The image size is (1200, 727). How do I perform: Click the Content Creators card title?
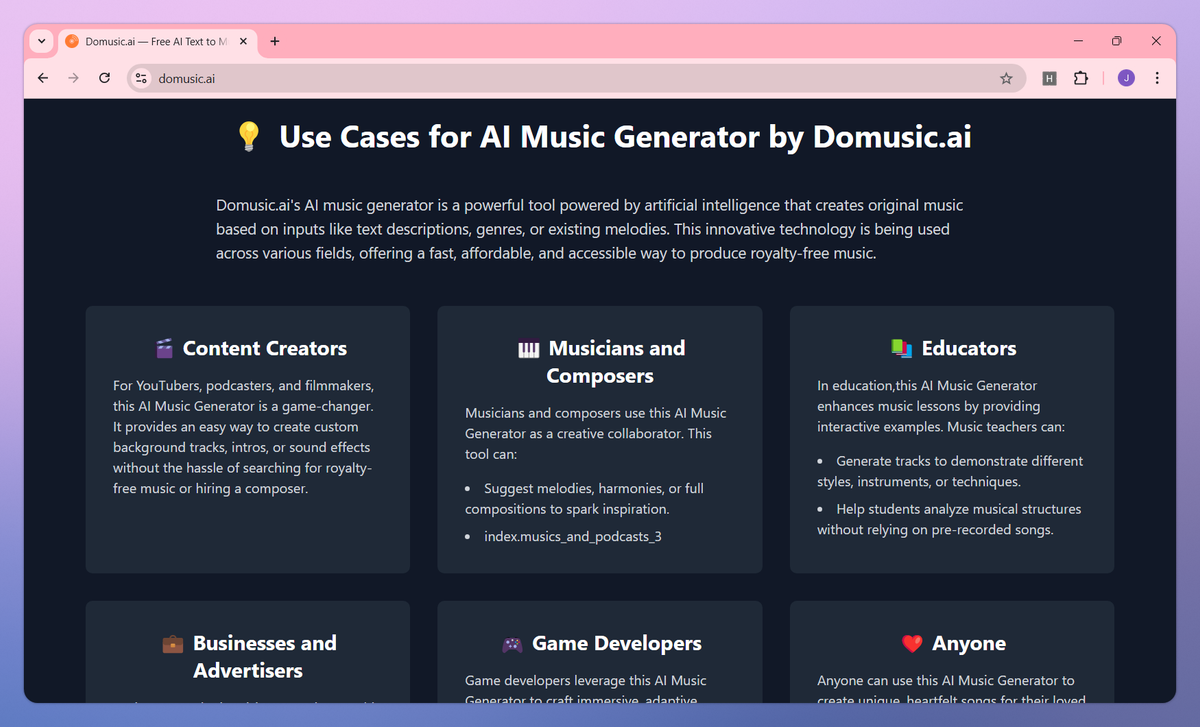[265, 348]
